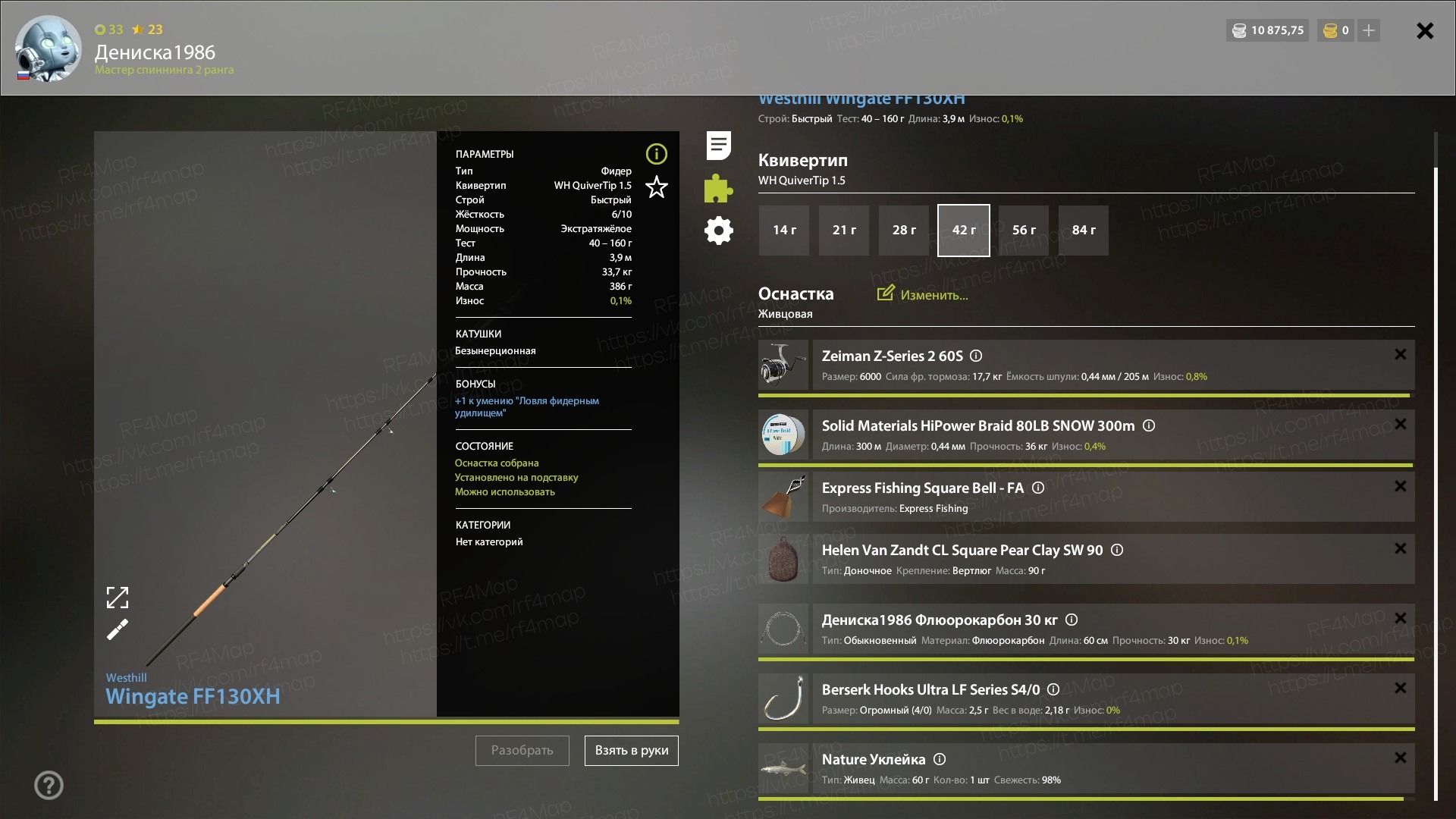Open the green puzzle piece rig tab
This screenshot has width=1456, height=819.
(718, 188)
